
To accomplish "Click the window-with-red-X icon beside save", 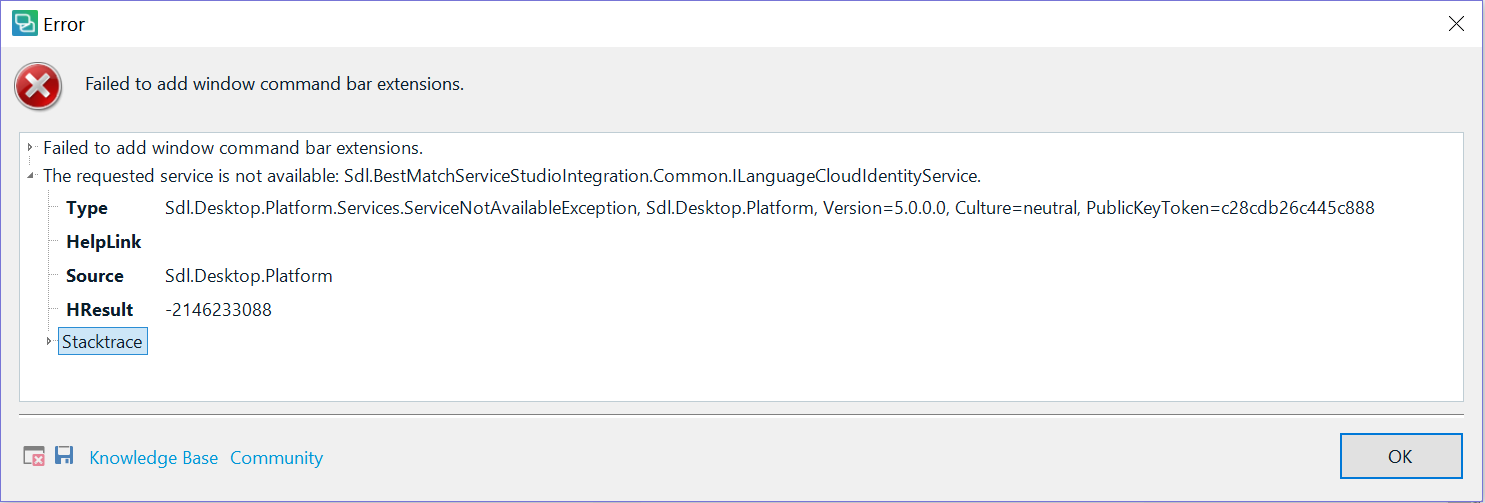I will (x=34, y=456).
